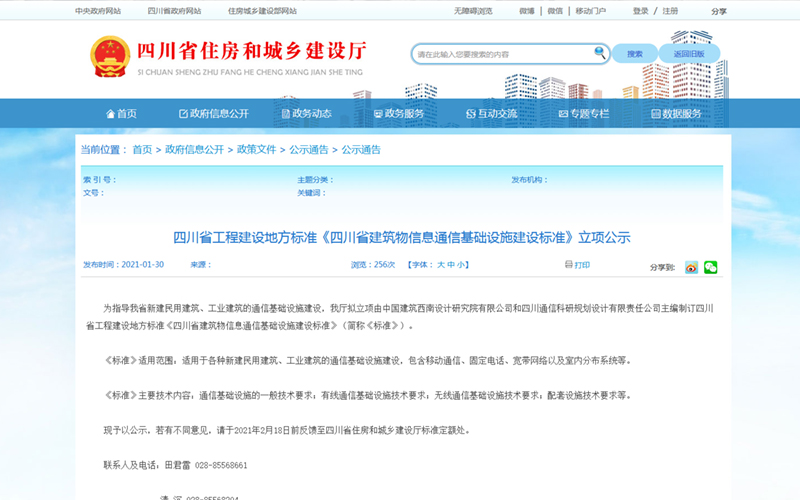
Task: Click the 注册 link
Action: point(670,11)
